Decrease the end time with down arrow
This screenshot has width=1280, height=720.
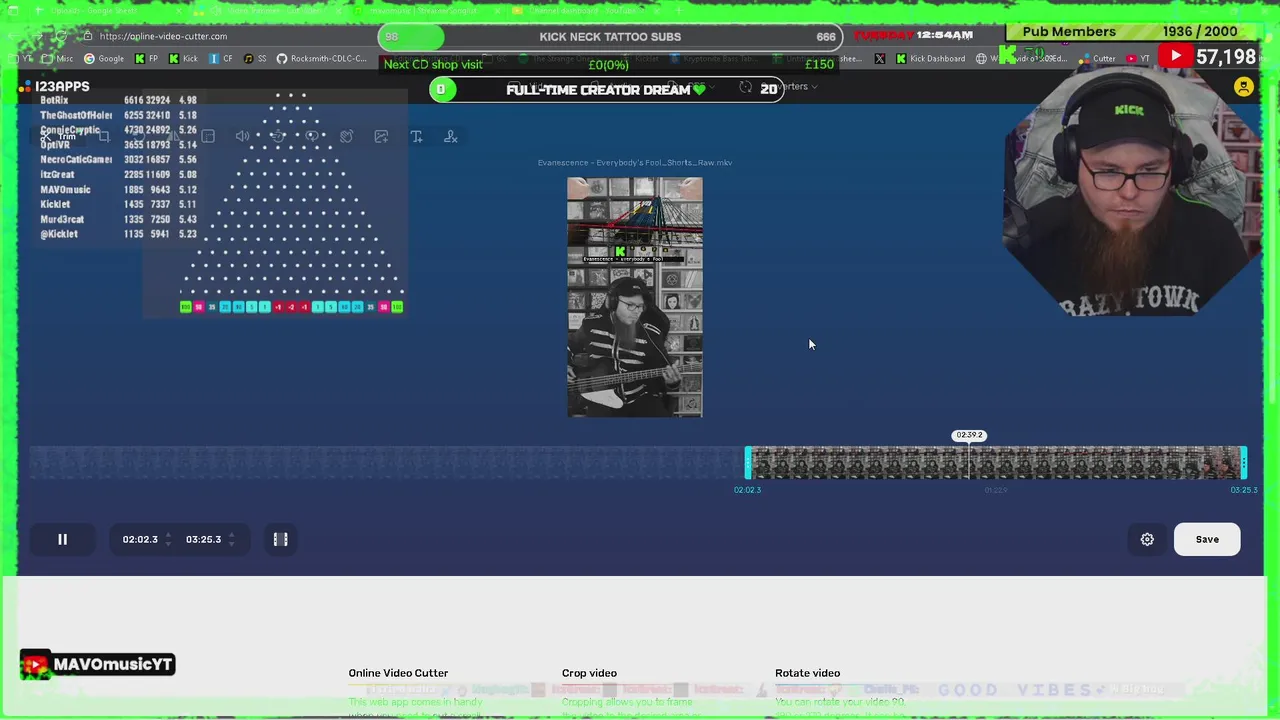(231, 544)
